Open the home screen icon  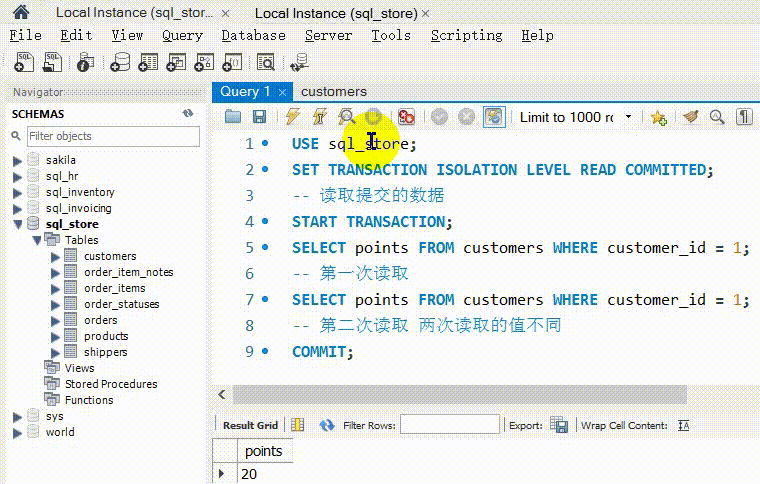pos(20,12)
